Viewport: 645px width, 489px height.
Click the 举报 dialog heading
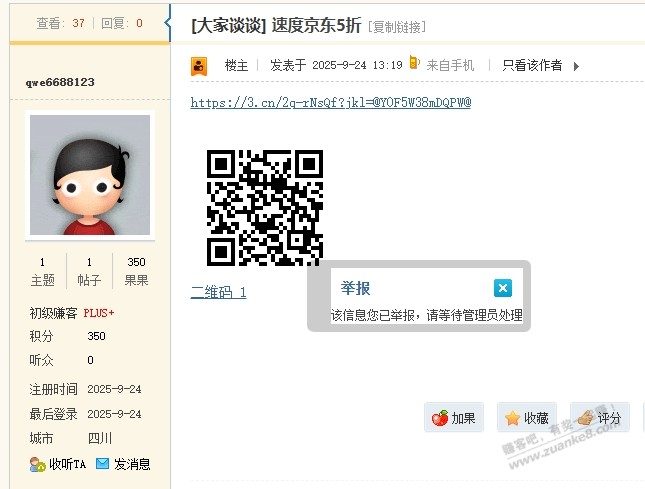(355, 288)
